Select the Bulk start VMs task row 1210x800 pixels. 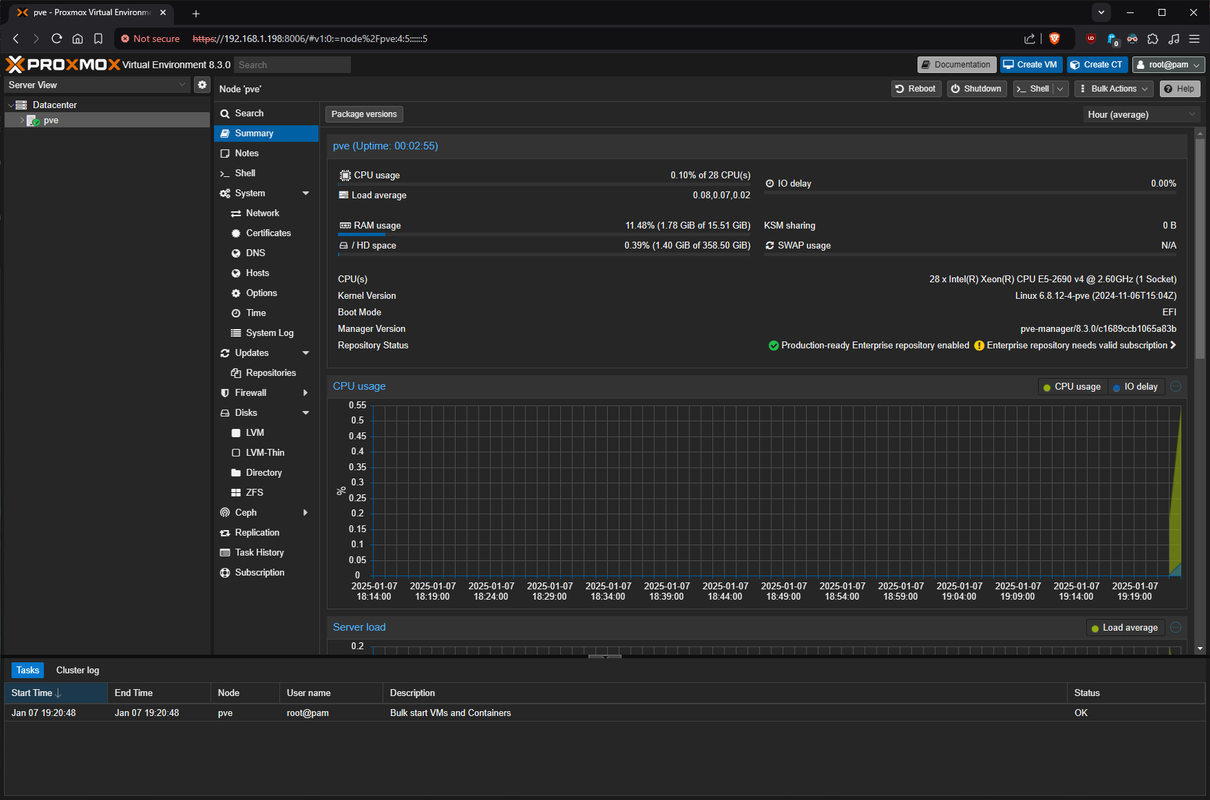click(605, 713)
